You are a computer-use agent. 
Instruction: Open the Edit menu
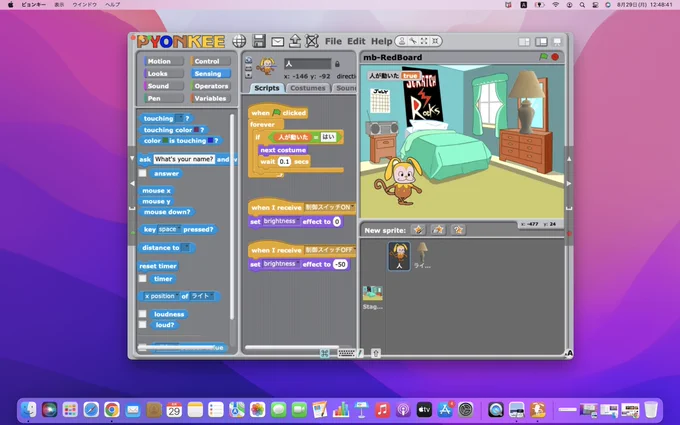356,41
